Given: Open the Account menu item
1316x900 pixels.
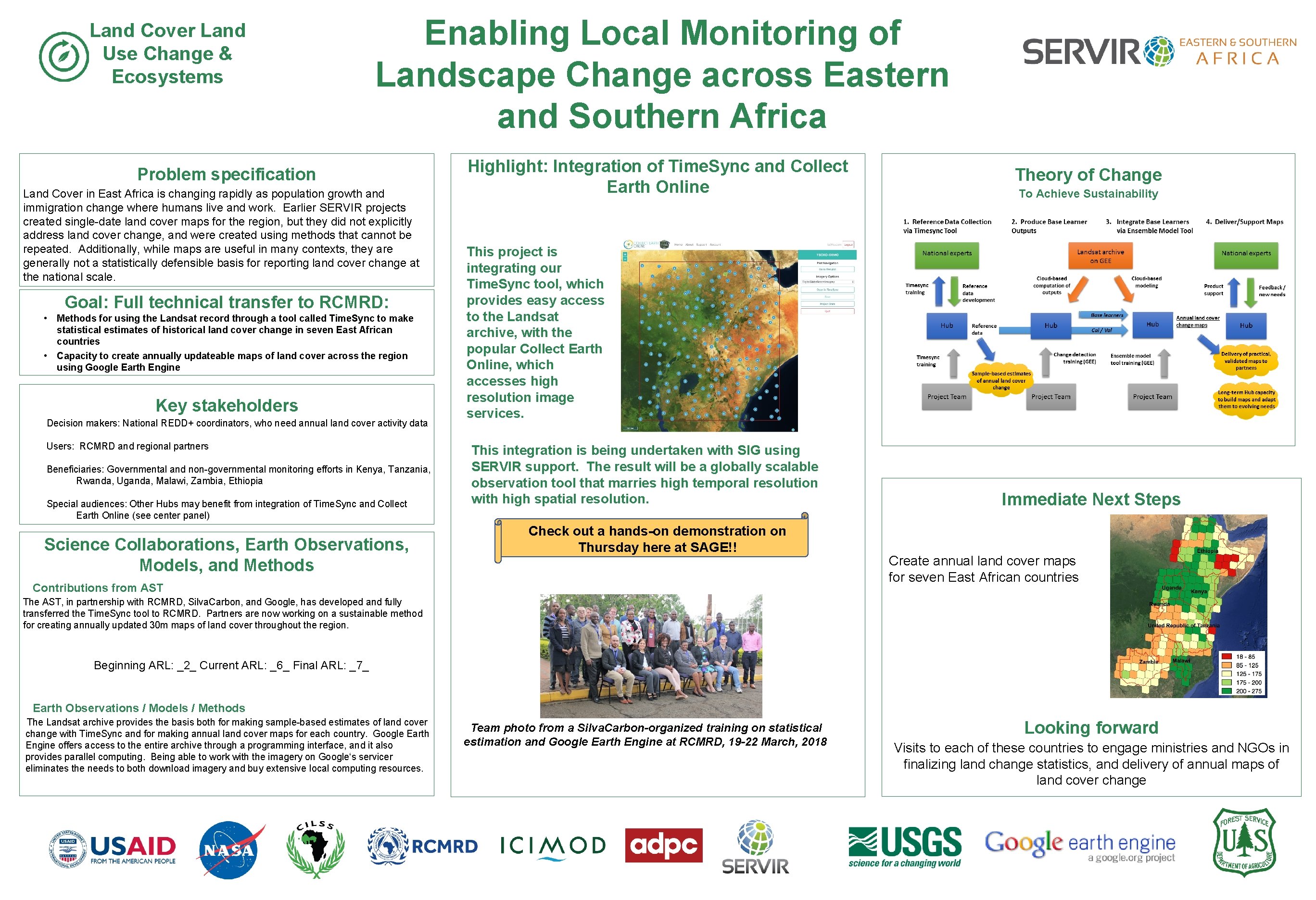Looking at the screenshot, I should tap(715, 245).
